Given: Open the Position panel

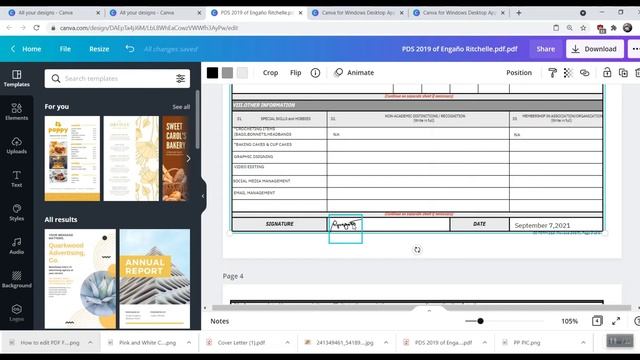Looking at the screenshot, I should (519, 73).
